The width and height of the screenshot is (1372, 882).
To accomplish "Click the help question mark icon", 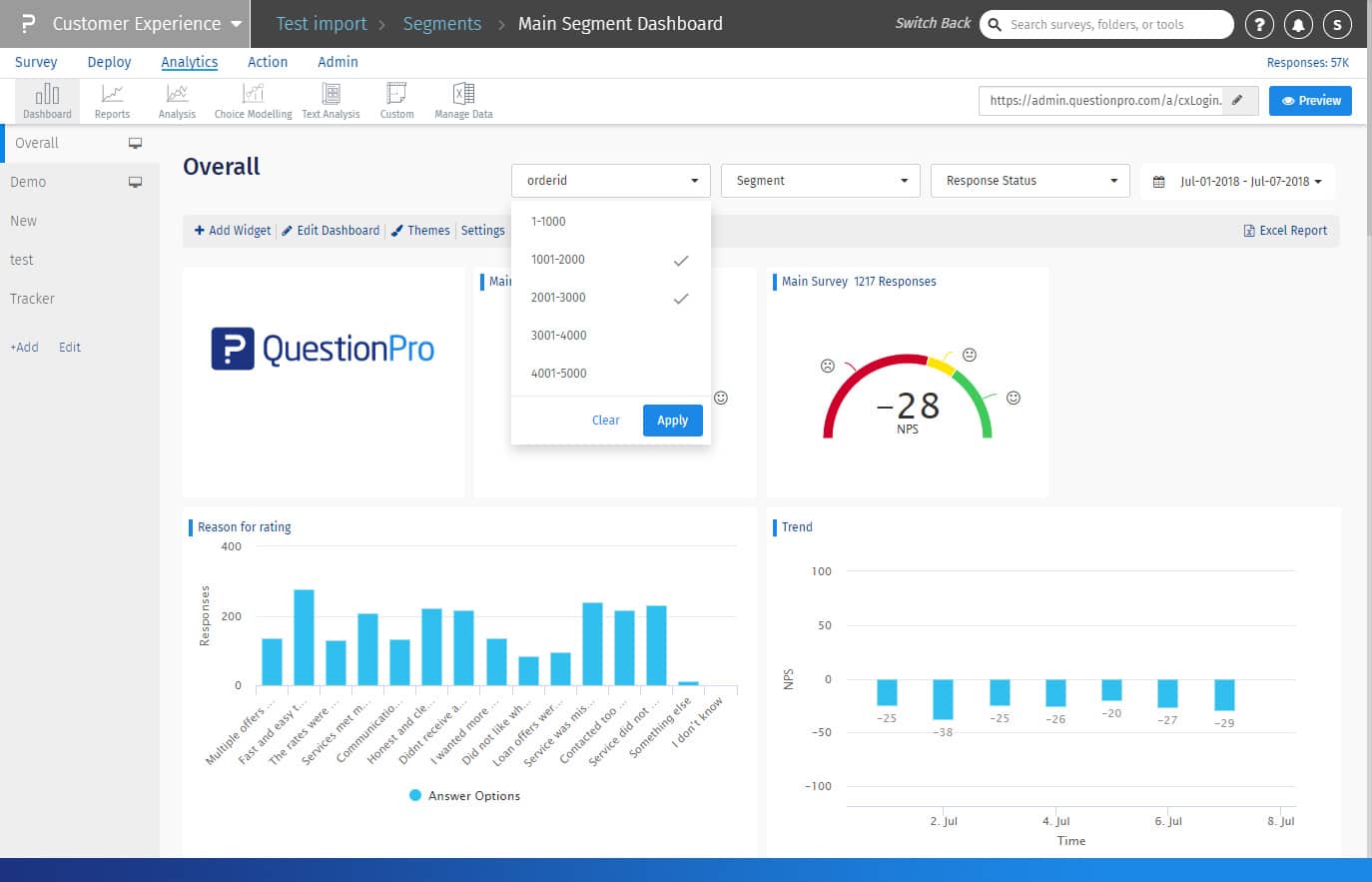I will [x=1260, y=24].
